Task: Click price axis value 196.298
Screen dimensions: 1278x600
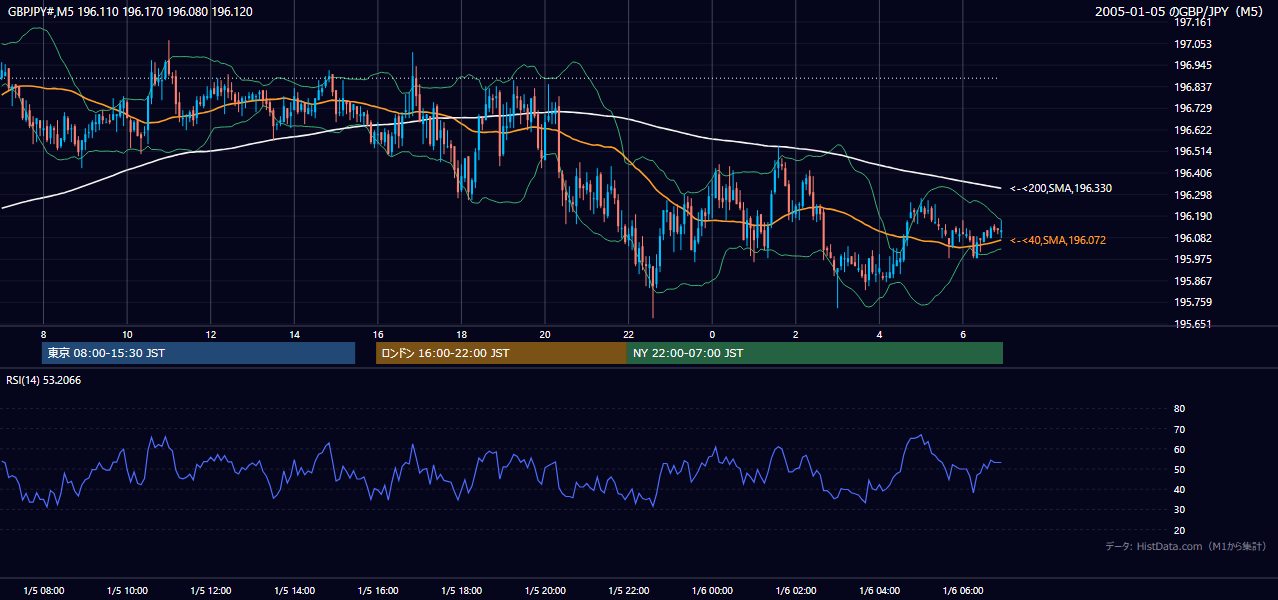Action: pyautogui.click(x=1192, y=195)
